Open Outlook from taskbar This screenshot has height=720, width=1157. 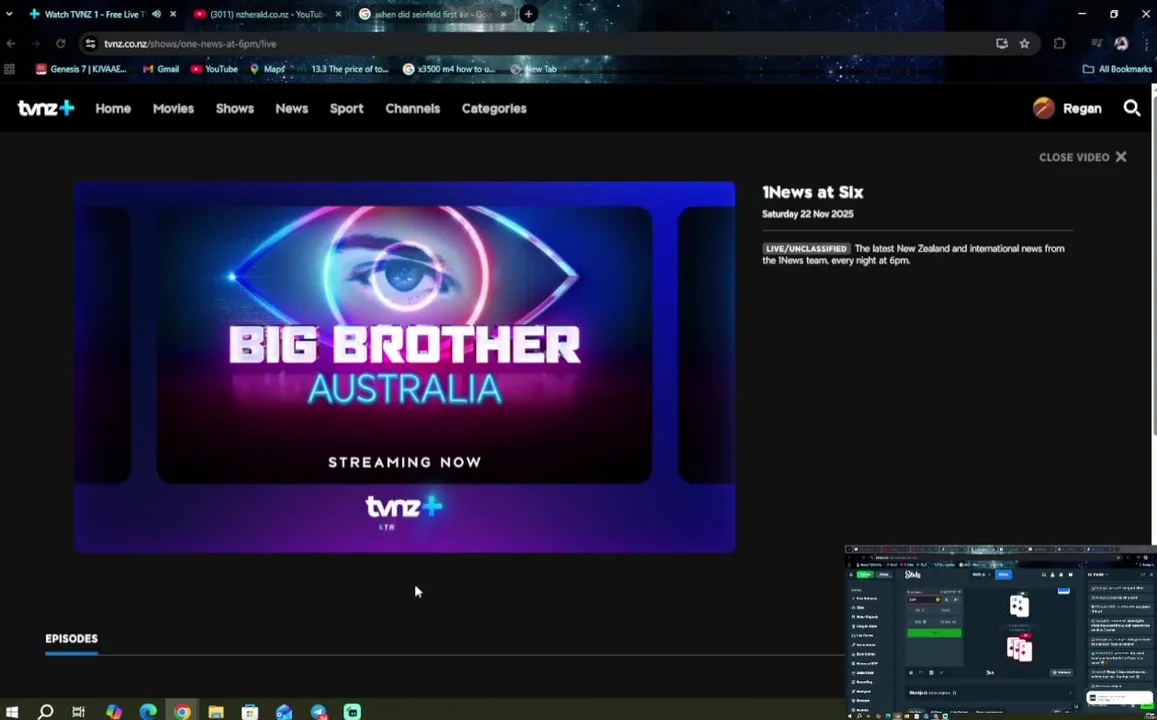(x=284, y=711)
